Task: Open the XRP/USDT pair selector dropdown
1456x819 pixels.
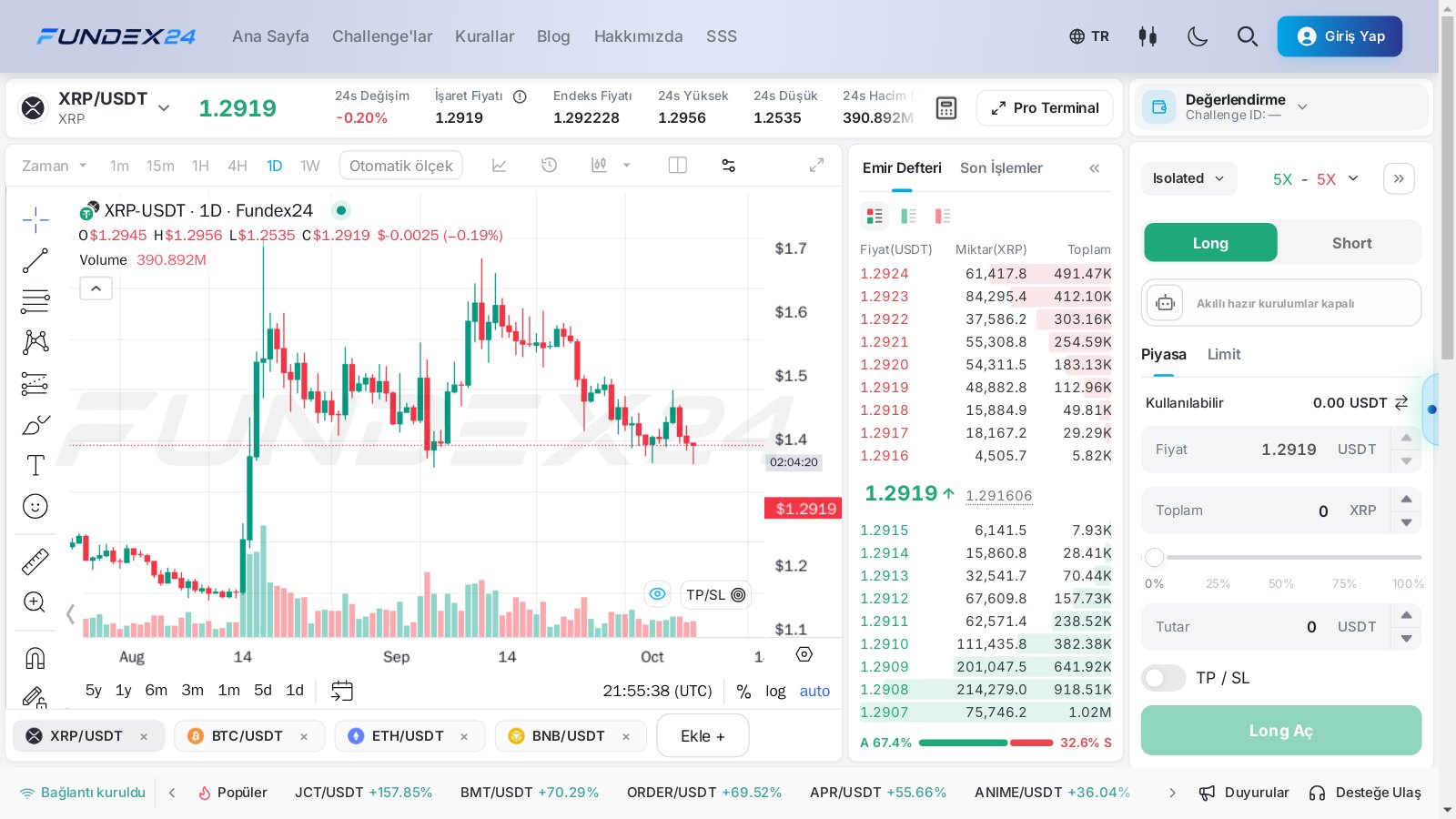Action: tap(164, 107)
